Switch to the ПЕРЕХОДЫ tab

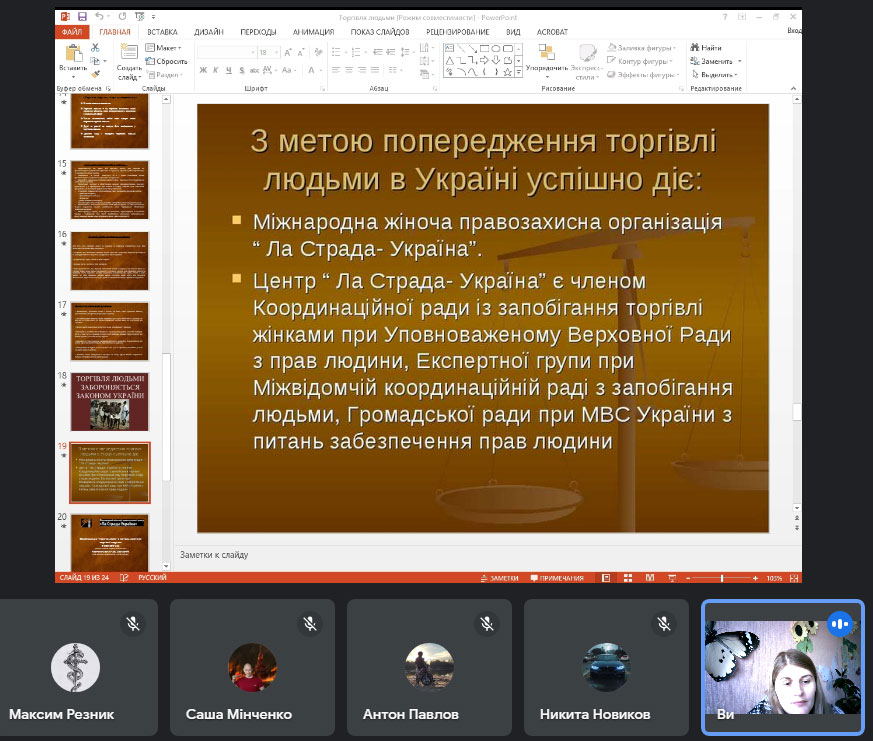pyautogui.click(x=258, y=32)
